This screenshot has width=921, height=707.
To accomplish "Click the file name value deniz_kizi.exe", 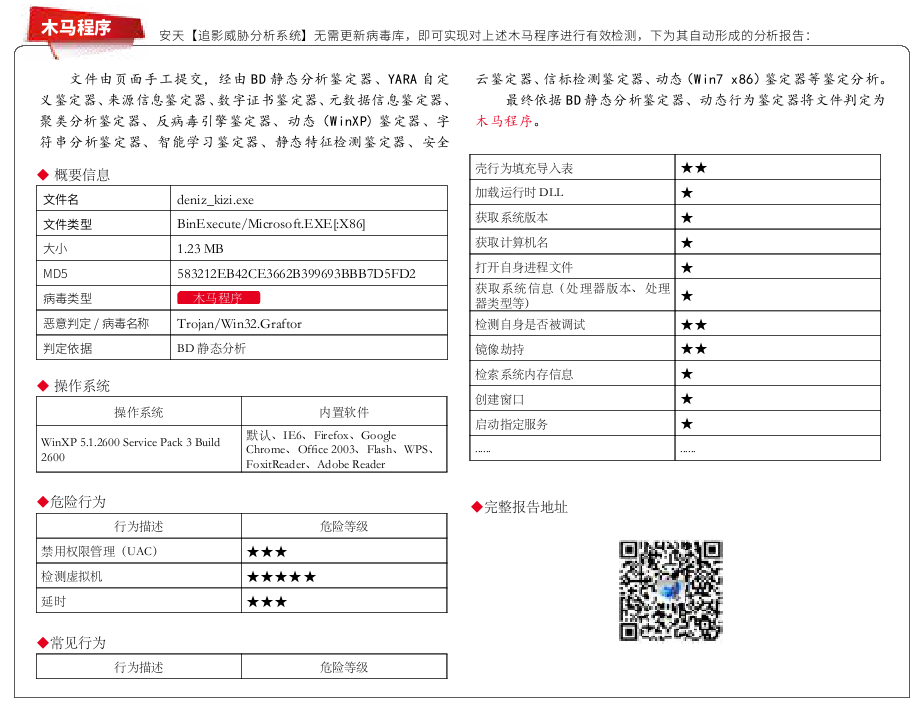I will (x=216, y=200).
